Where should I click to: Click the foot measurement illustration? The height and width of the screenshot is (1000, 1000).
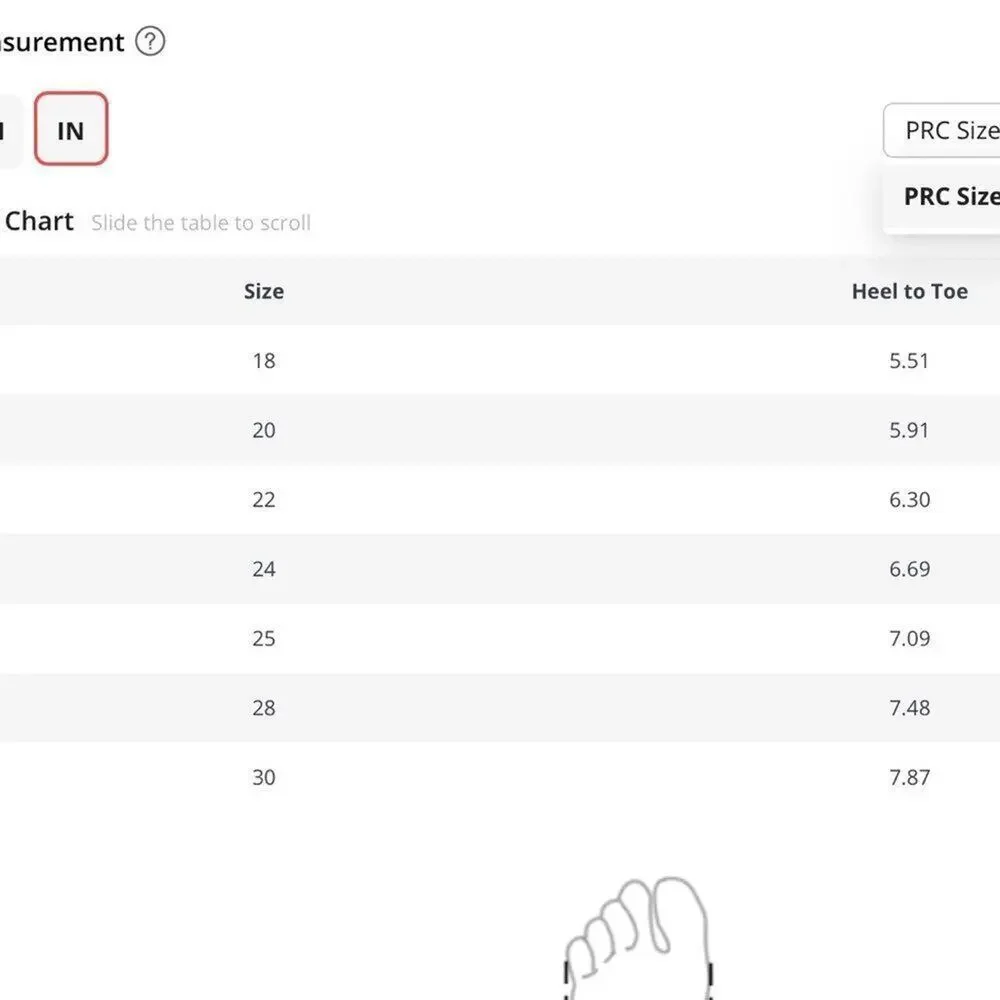pyautogui.click(x=638, y=938)
